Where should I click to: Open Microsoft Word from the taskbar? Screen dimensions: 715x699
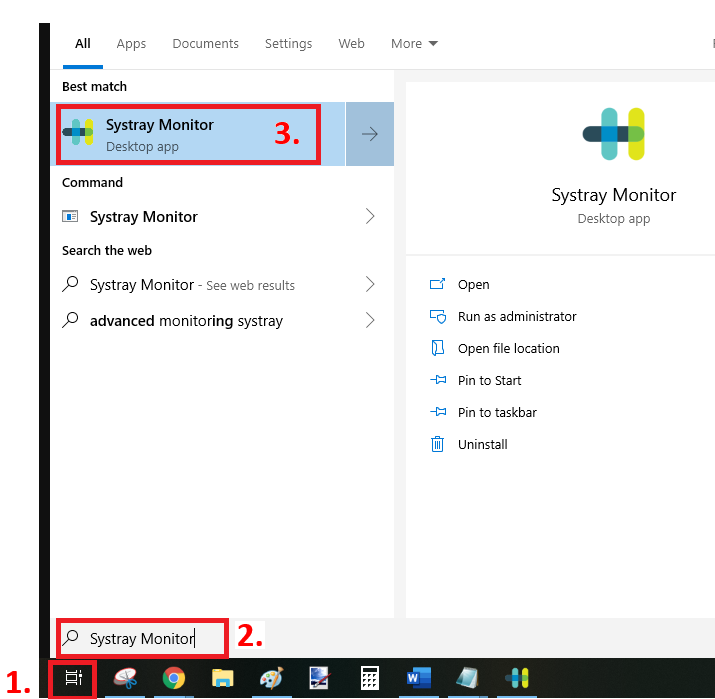[x=418, y=679]
